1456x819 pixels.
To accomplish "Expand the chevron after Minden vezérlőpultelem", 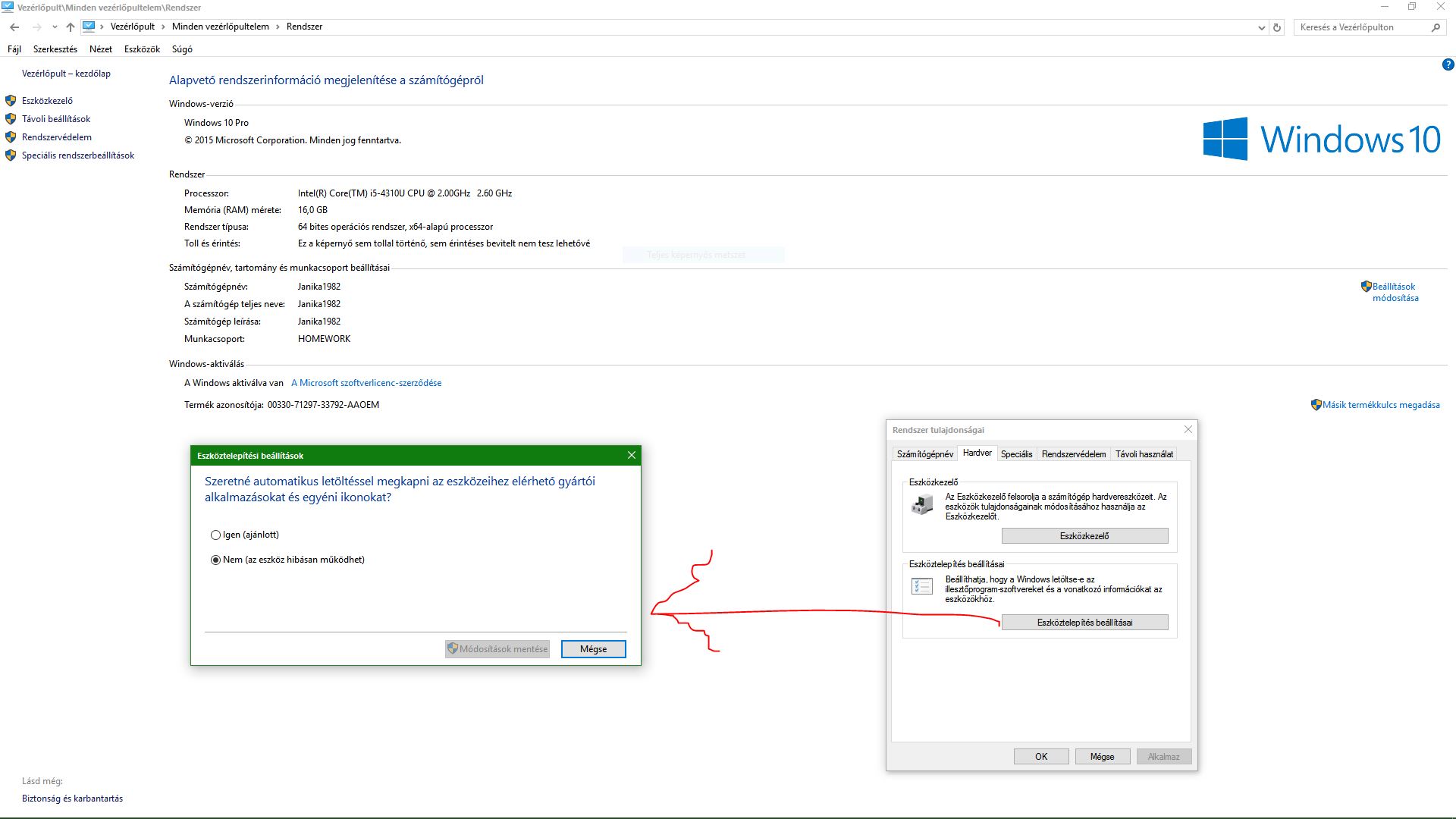I will (x=278, y=27).
